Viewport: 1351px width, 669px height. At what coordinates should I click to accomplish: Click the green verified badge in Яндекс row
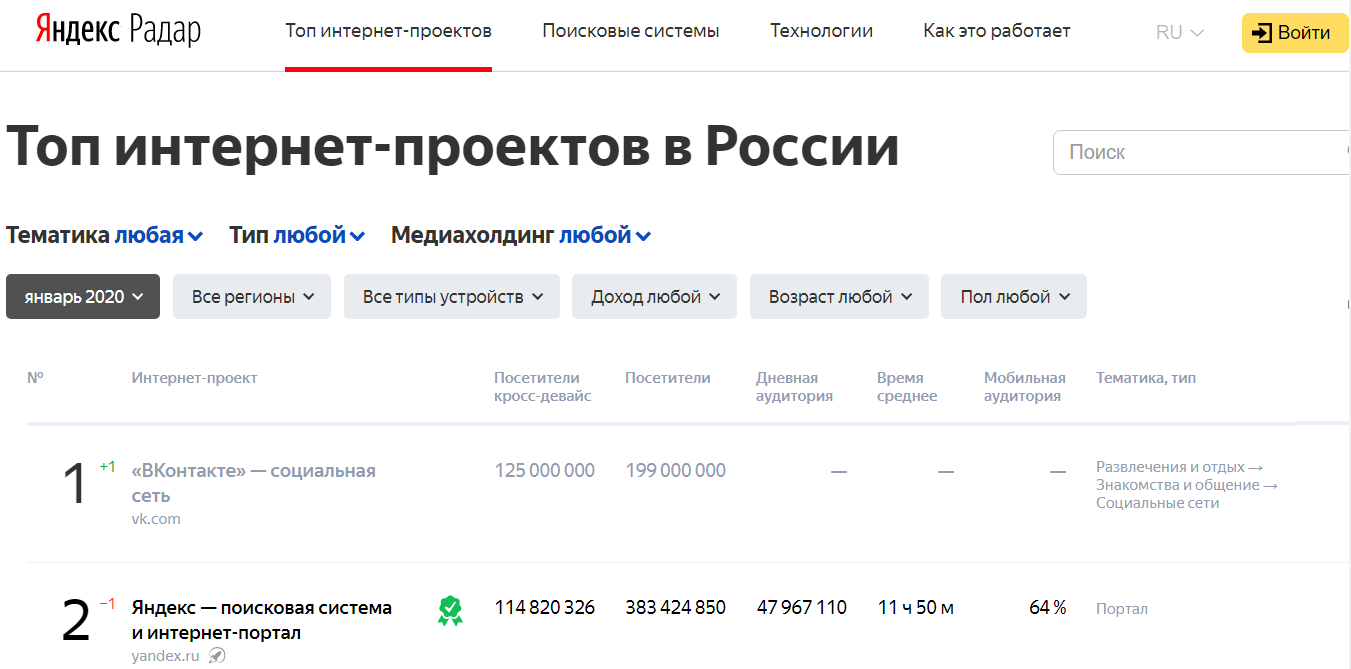[450, 610]
